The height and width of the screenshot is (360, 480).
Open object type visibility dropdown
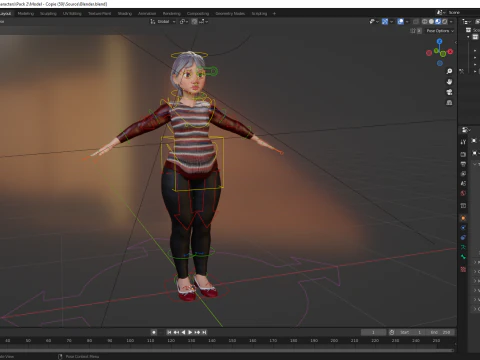pyautogui.click(x=374, y=21)
